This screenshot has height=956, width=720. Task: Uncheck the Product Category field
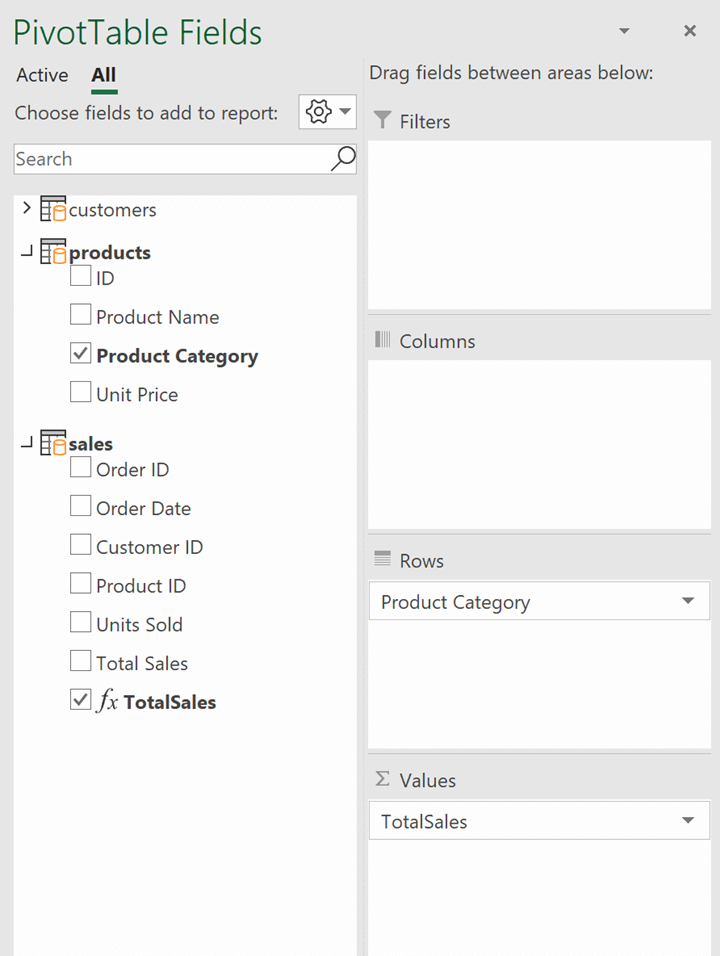coord(80,354)
